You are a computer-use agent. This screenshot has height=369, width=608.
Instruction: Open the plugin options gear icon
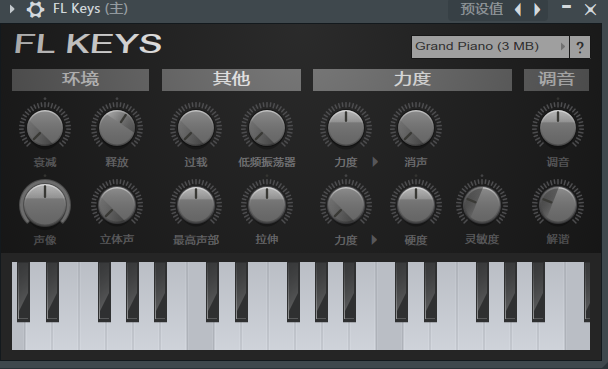[35, 9]
